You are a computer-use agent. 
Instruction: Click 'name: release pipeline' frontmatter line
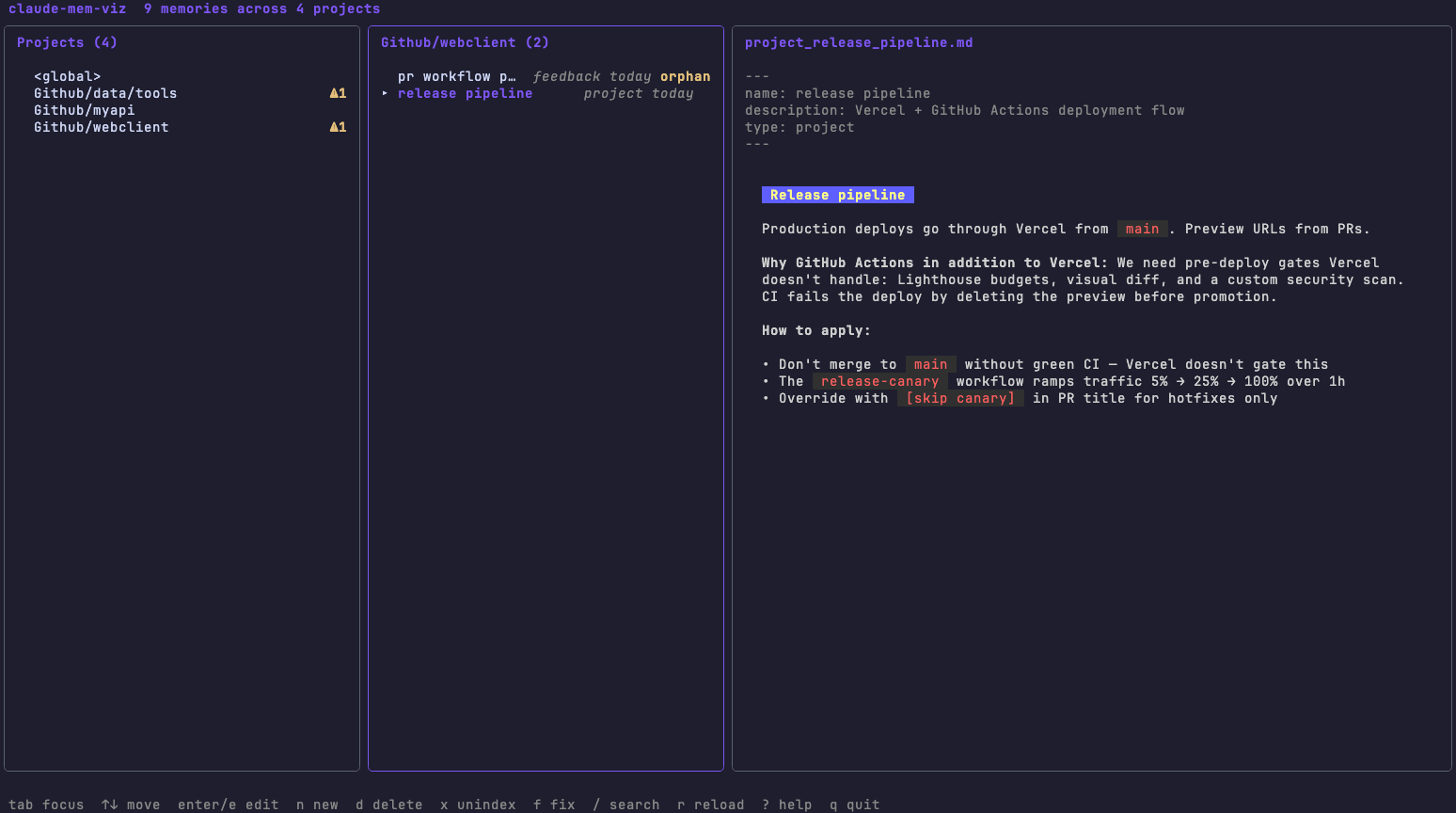837,93
